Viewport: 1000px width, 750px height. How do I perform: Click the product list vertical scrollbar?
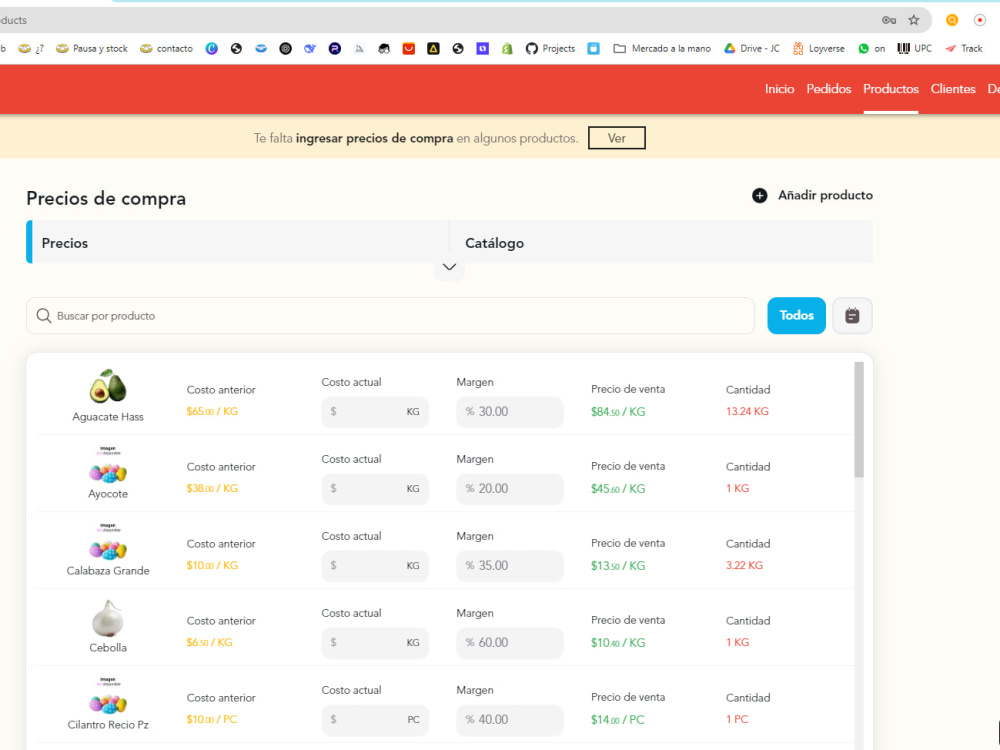859,420
